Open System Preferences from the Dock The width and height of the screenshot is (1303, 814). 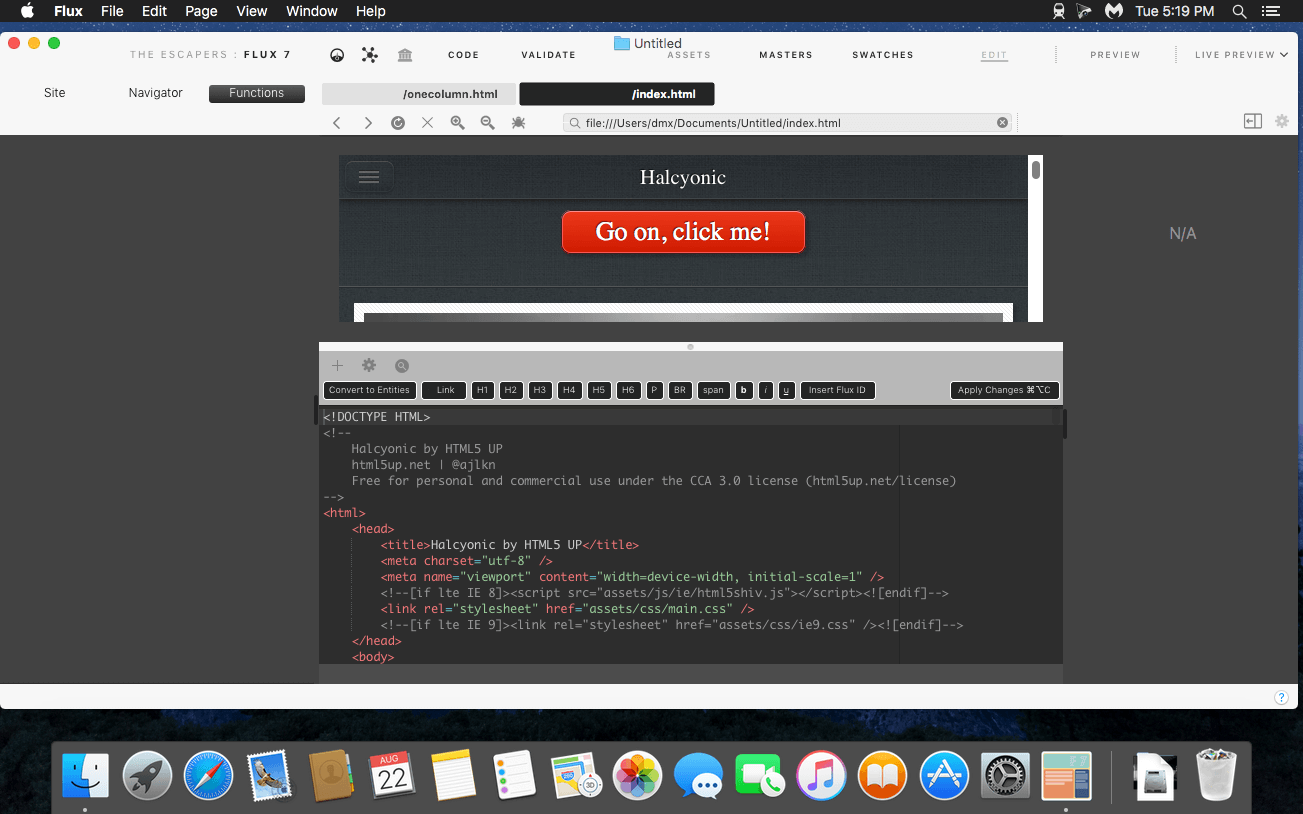click(1005, 775)
